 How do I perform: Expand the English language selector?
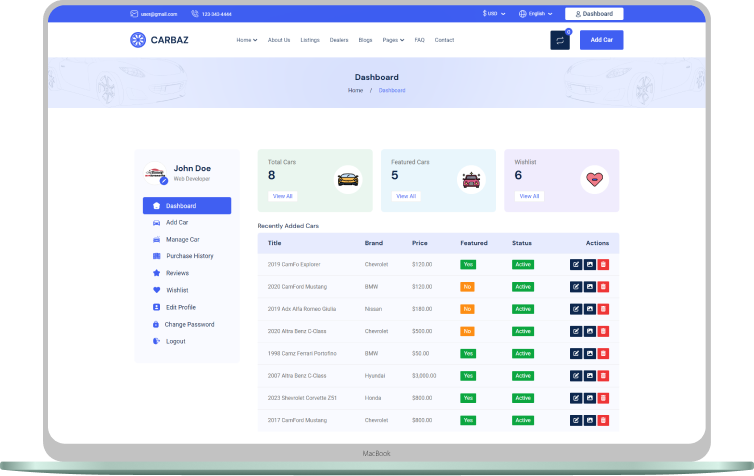539,14
